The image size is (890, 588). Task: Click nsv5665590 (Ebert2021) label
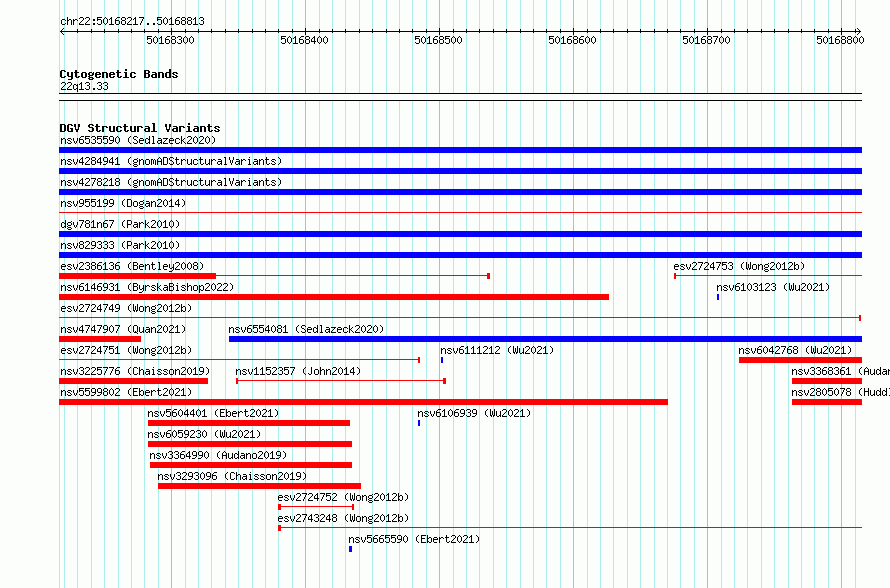pos(414,539)
